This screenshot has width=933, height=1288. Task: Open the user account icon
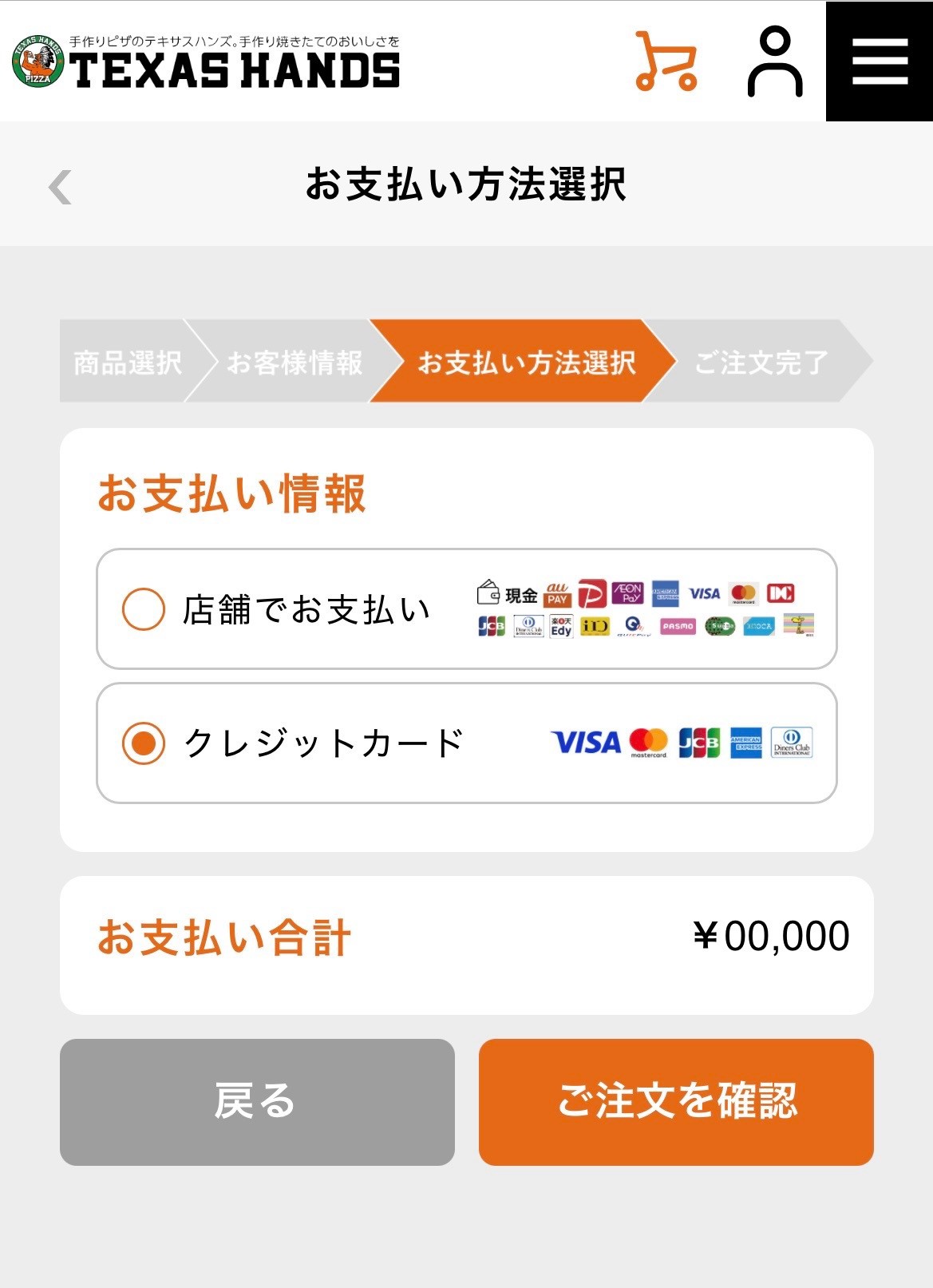[x=774, y=61]
